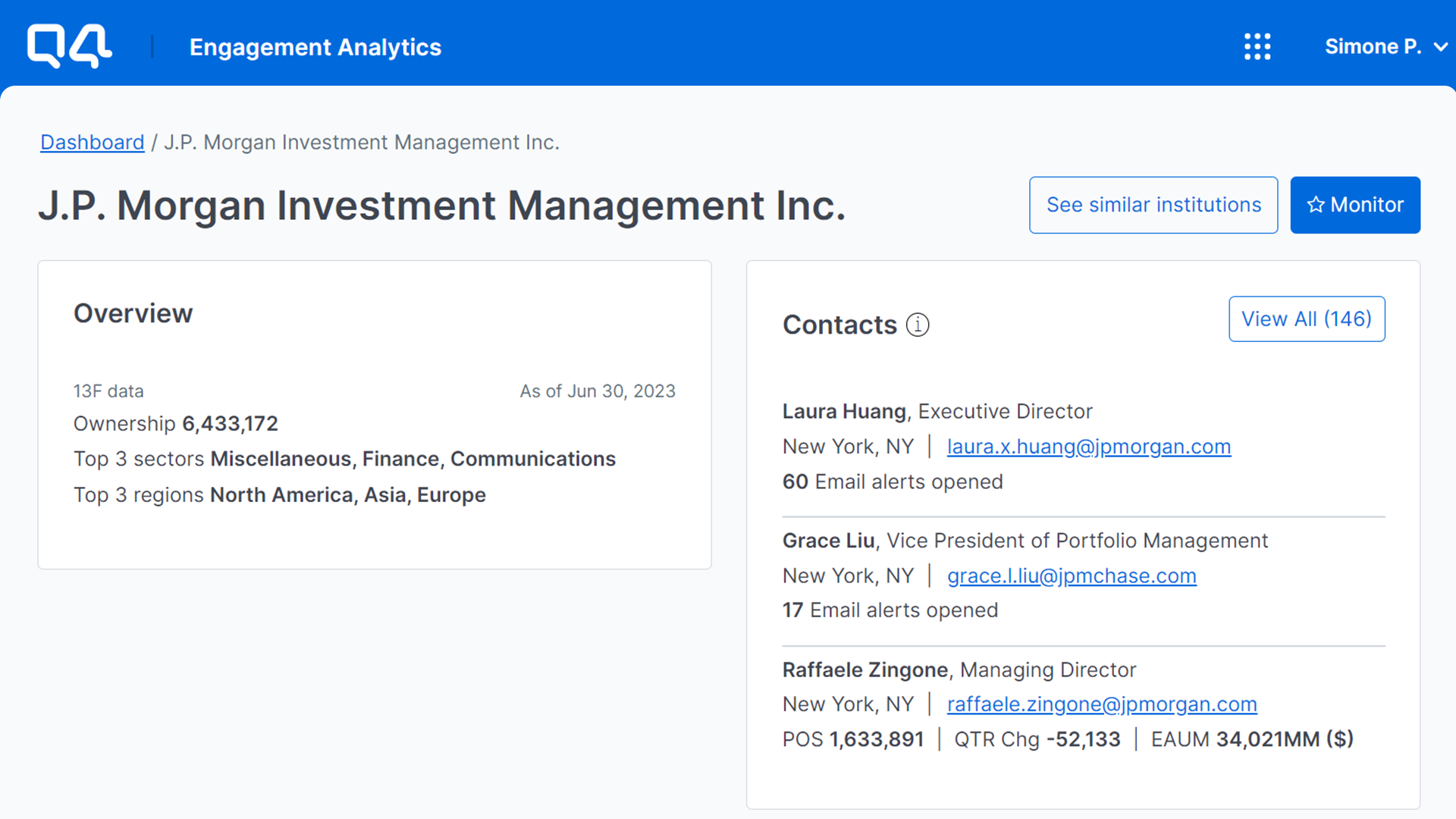
Task: Click J.P. Morgan Investment Management Inc. breadcrumb text
Action: [x=362, y=143]
